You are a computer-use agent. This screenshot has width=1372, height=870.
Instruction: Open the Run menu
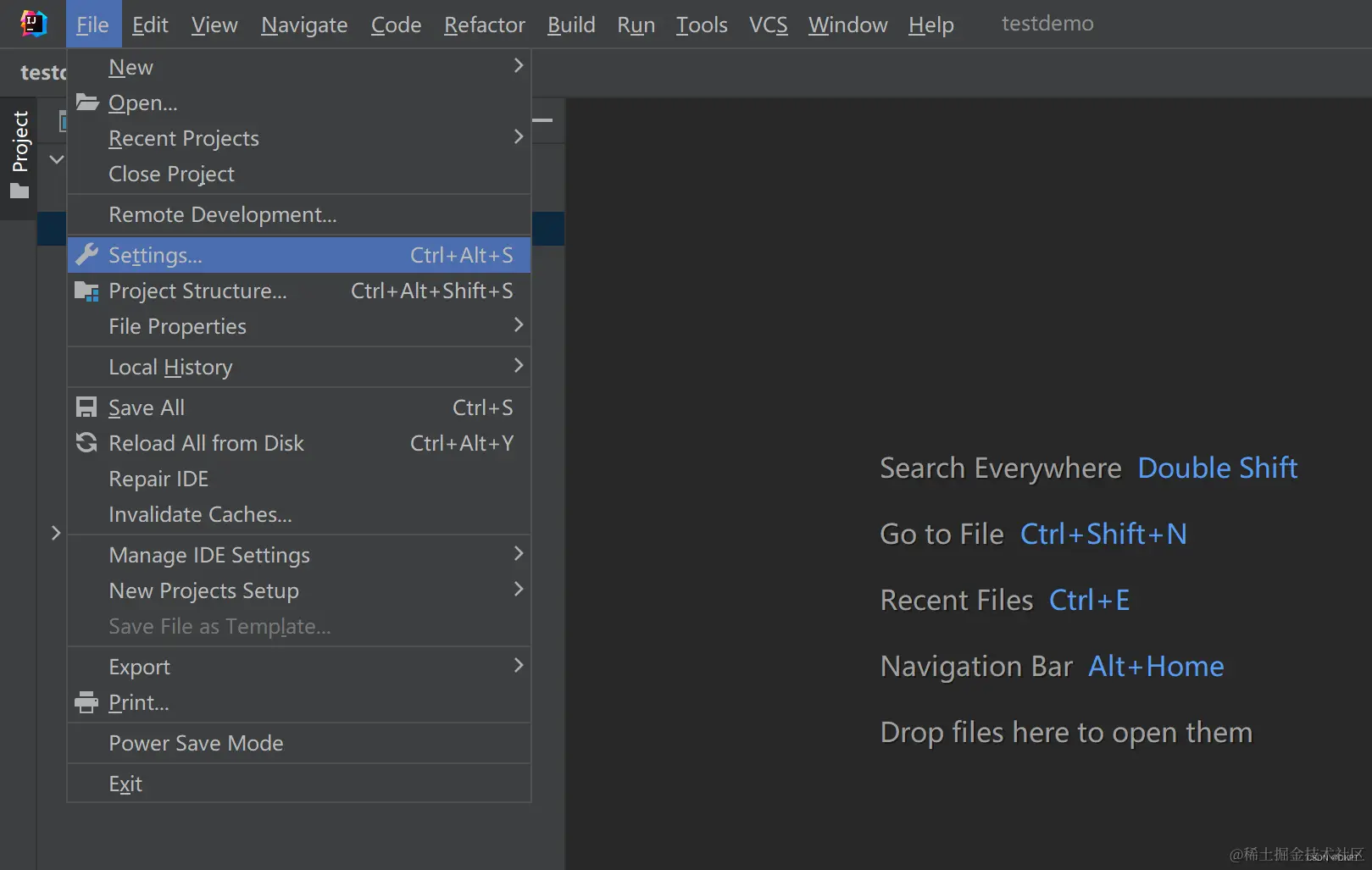tap(636, 25)
